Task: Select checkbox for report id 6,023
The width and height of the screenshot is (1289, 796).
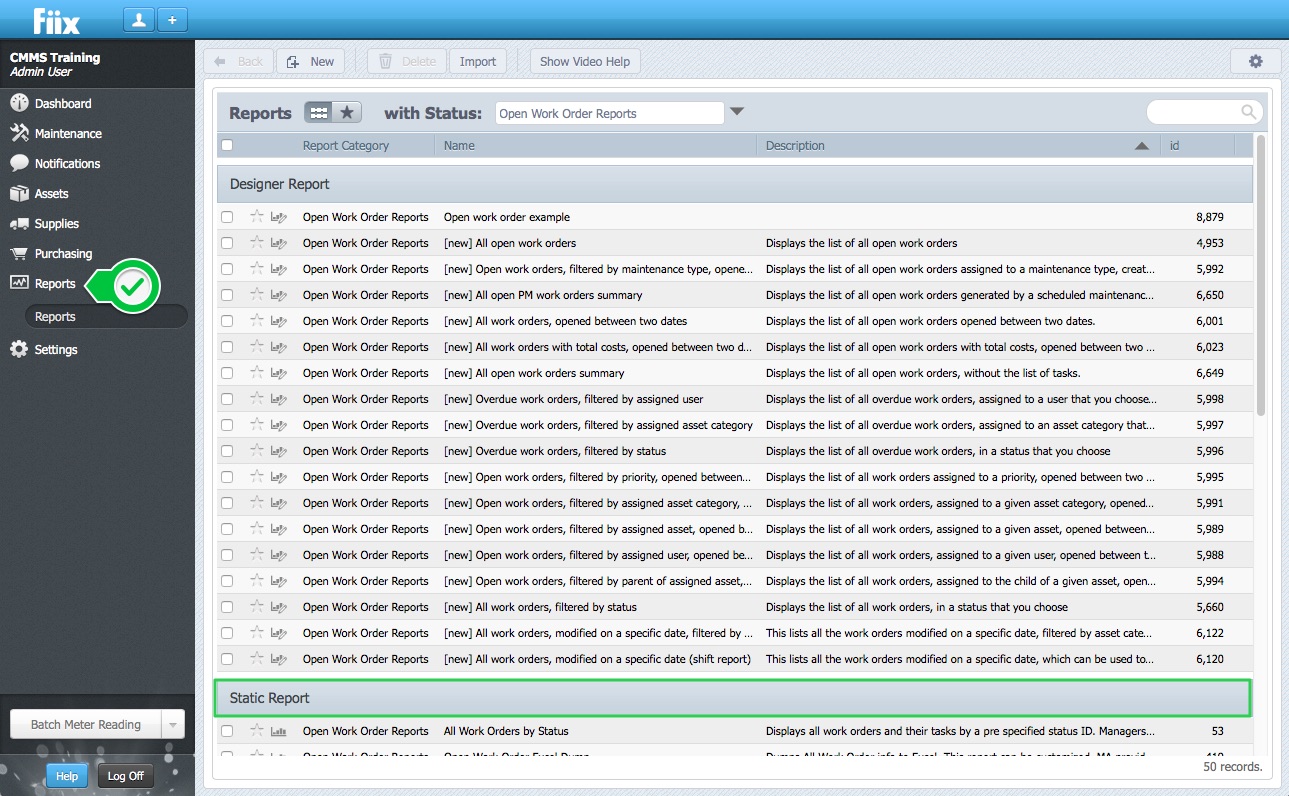Action: [227, 347]
